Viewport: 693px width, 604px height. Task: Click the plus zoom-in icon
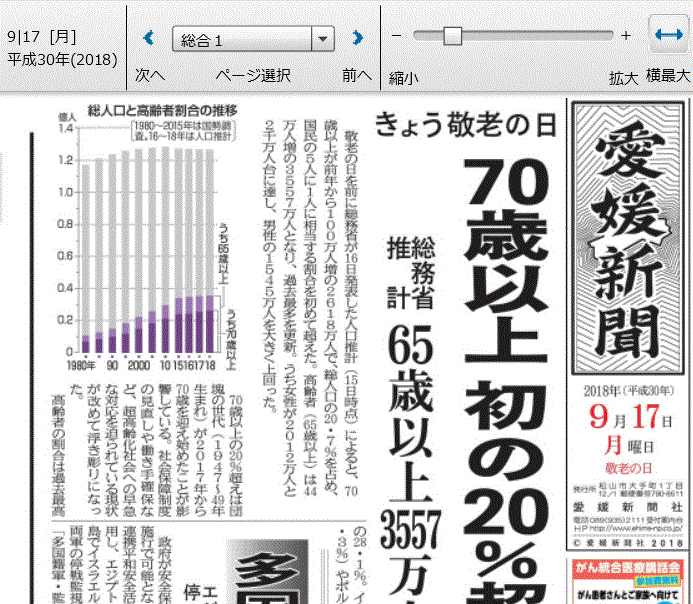tap(625, 36)
